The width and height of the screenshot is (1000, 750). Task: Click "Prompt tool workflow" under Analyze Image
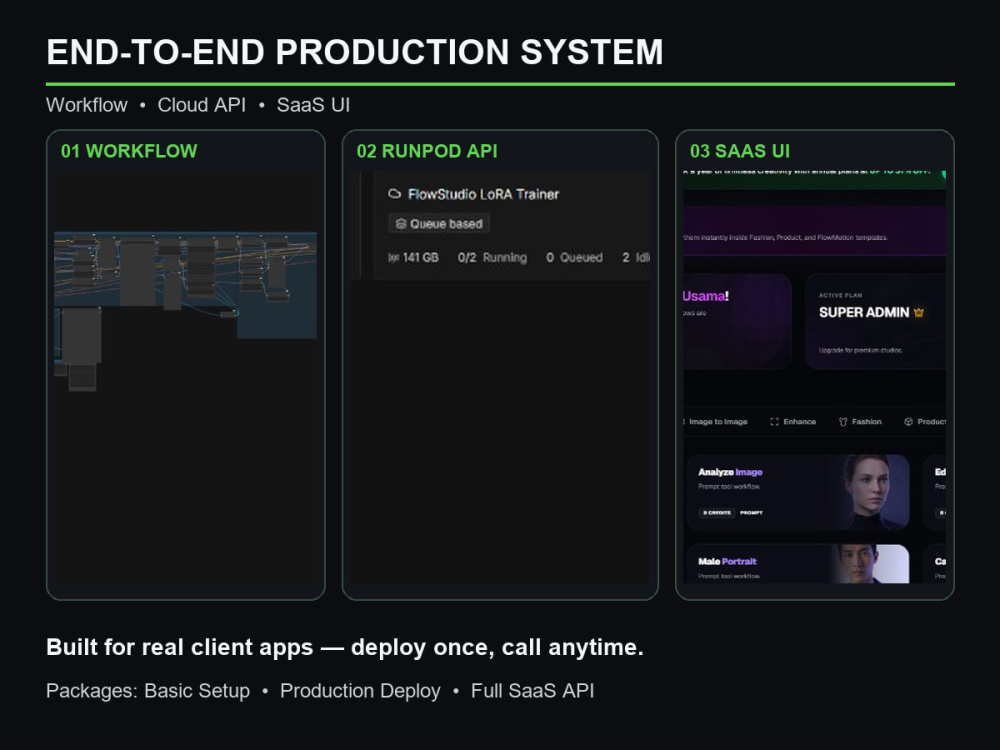point(729,487)
